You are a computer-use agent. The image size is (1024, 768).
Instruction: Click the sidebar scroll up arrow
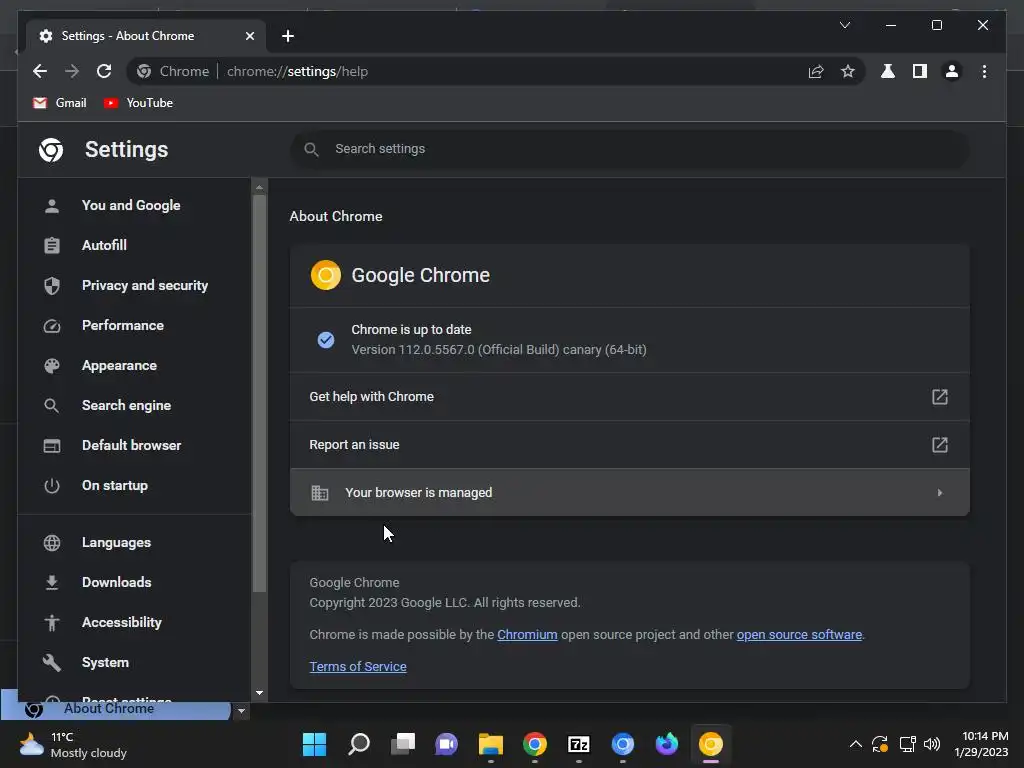click(259, 187)
